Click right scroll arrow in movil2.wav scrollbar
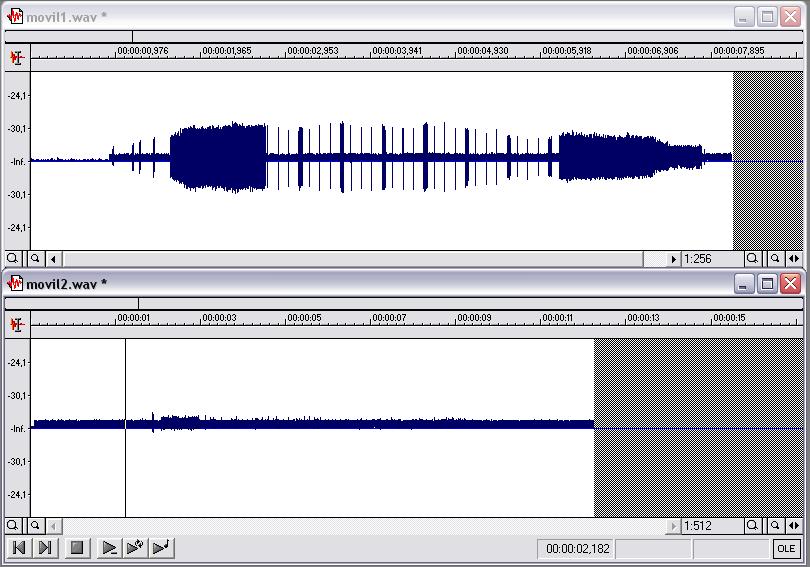Screen dimensions: 810x567 point(673,526)
